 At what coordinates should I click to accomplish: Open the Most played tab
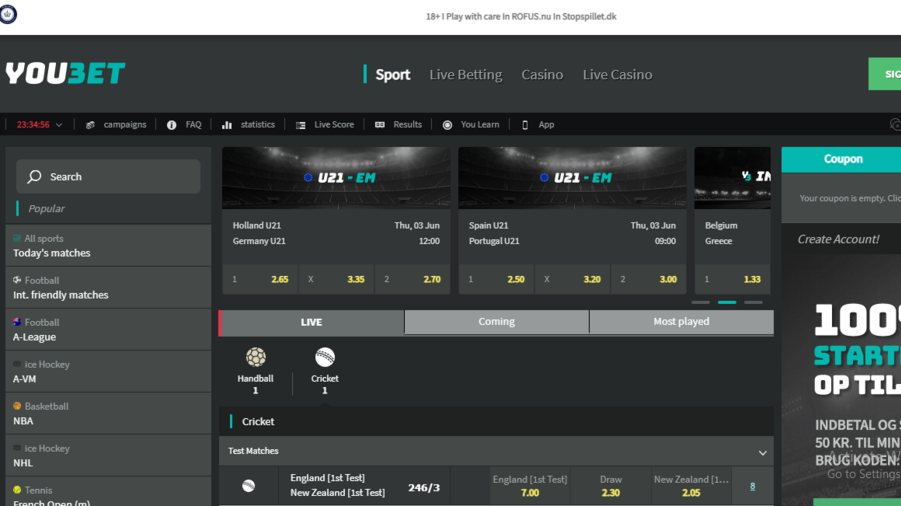coord(681,322)
